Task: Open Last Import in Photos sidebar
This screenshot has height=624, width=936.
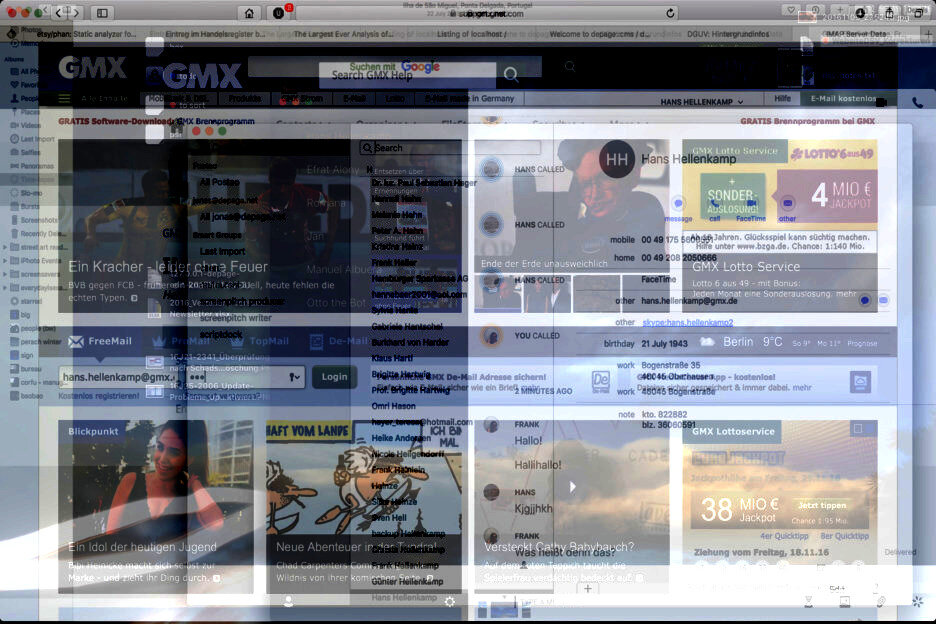Action: (x=33, y=139)
